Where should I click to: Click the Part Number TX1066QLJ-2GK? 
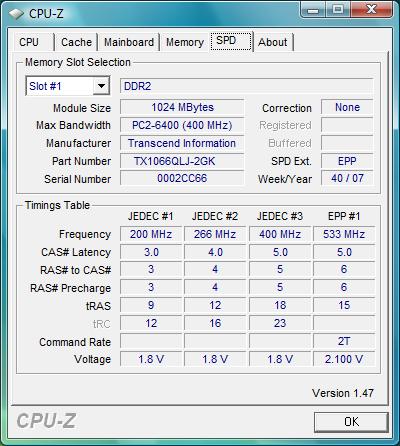[x=182, y=161]
